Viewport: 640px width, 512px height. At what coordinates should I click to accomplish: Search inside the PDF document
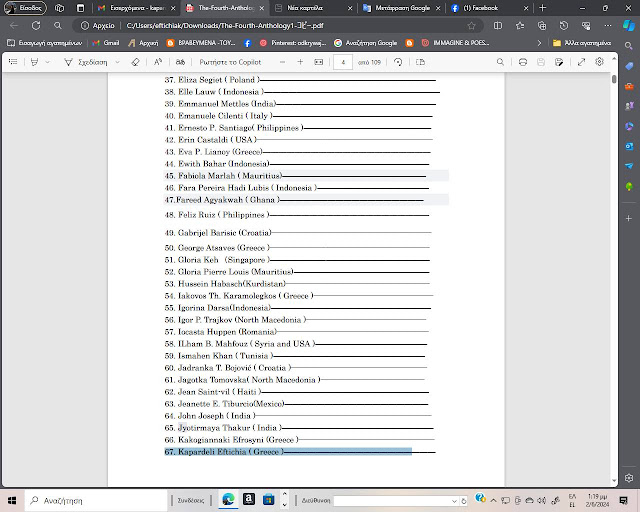(500, 62)
